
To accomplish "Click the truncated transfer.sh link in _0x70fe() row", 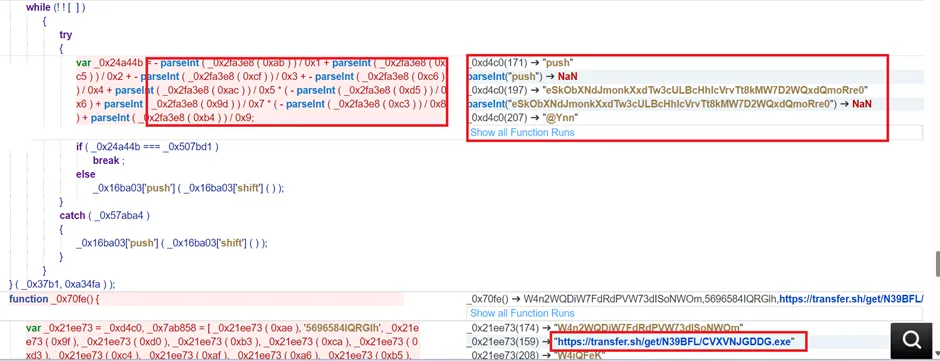I will click(x=851, y=298).
